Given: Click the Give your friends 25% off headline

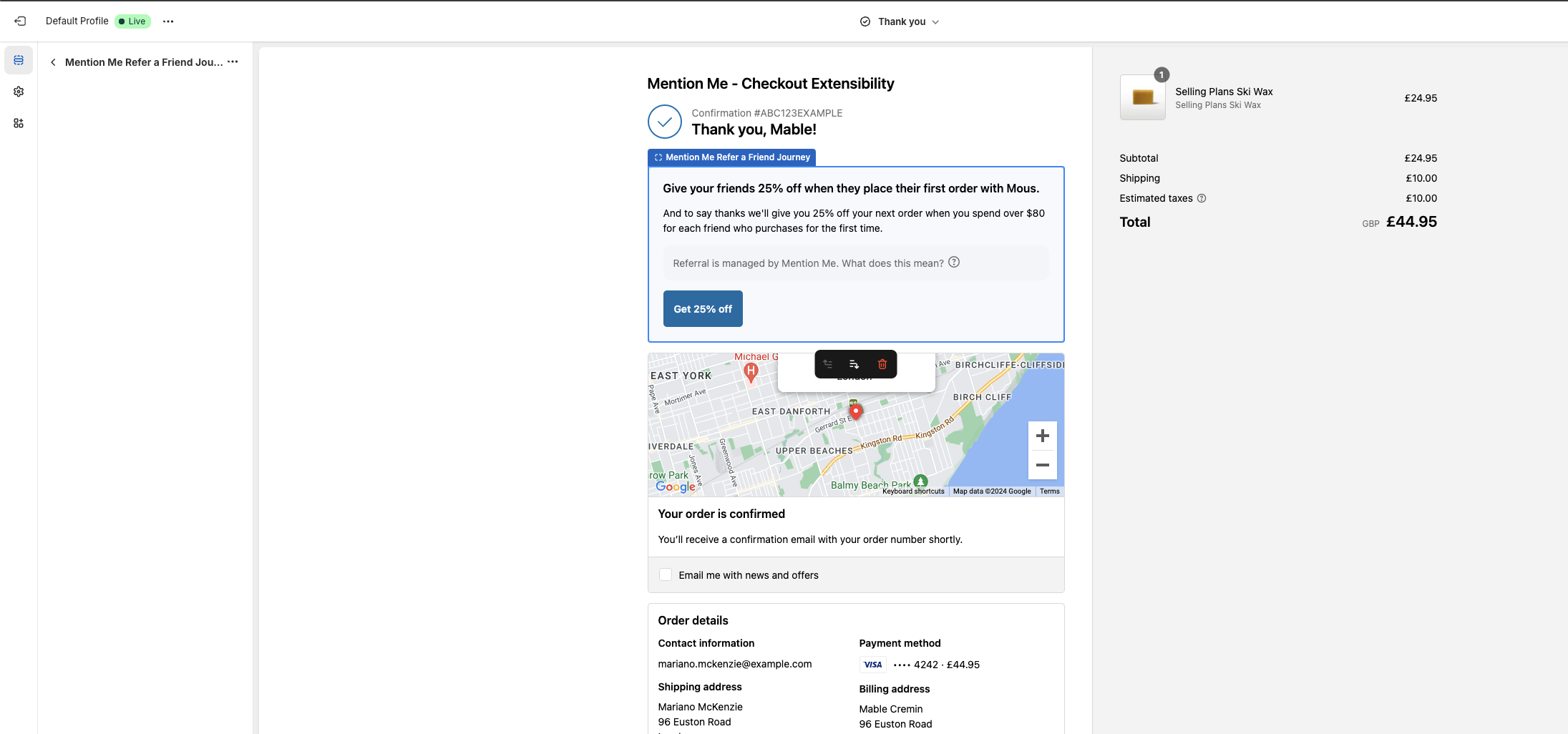Looking at the screenshot, I should pos(851,188).
